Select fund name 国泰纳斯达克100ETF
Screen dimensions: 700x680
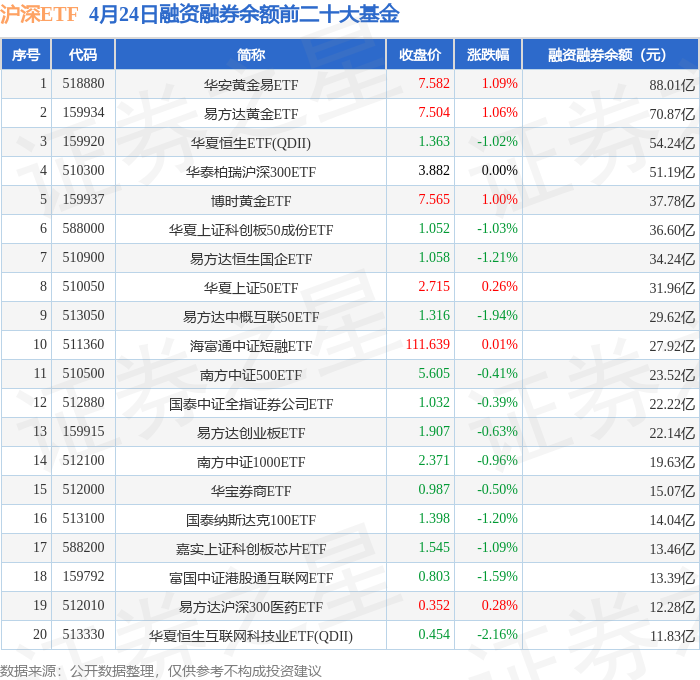pyautogui.click(x=251, y=520)
